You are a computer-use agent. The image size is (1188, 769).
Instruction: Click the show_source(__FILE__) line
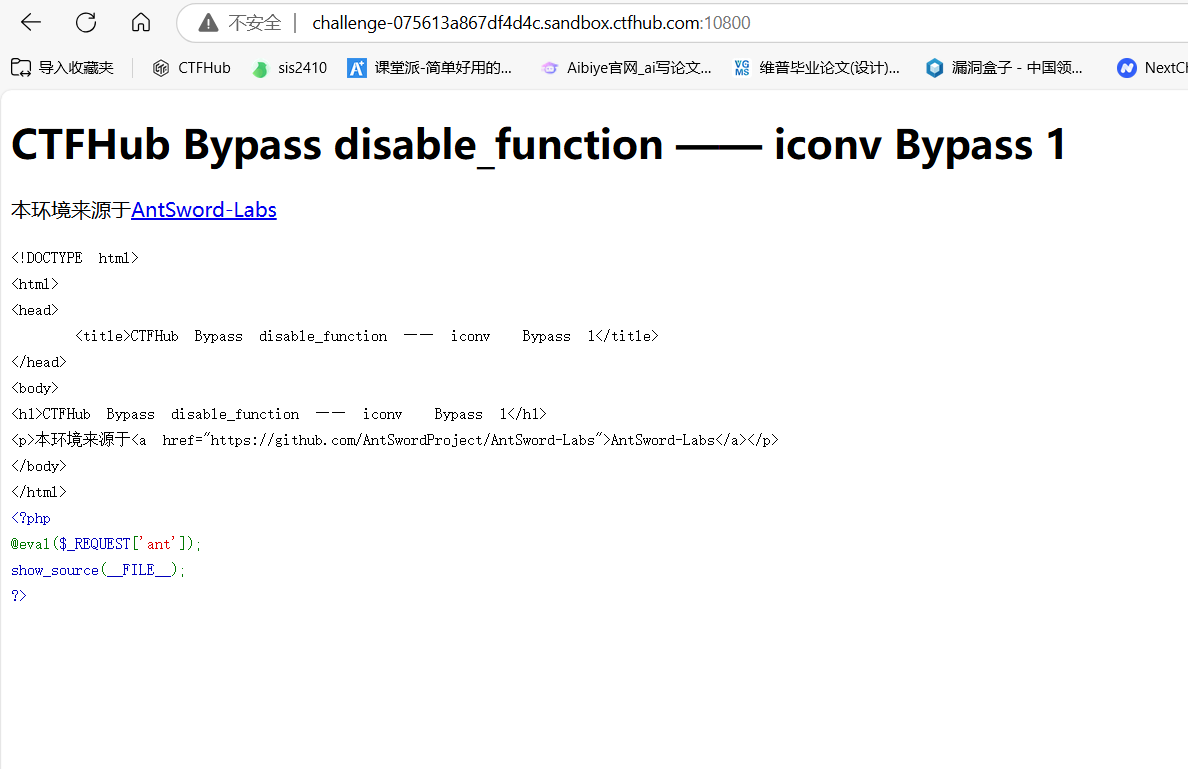[98, 570]
